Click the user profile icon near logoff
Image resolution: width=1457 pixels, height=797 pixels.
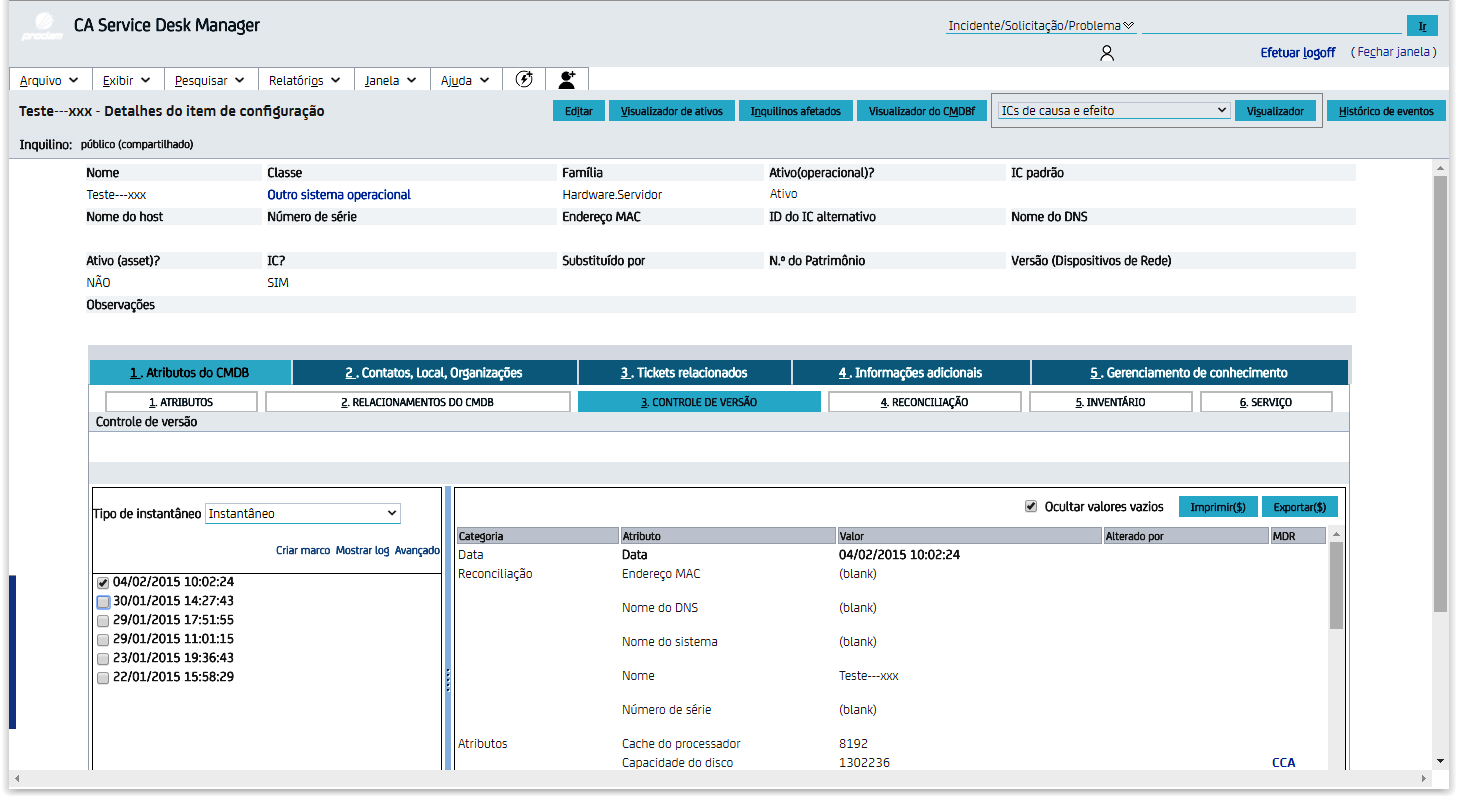pos(1106,53)
